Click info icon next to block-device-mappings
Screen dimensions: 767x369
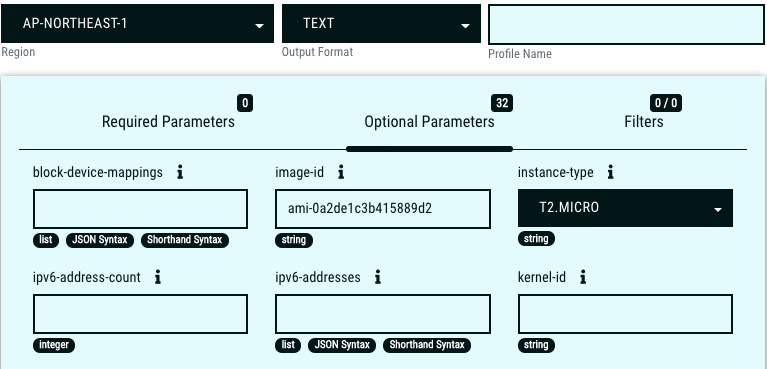point(180,172)
